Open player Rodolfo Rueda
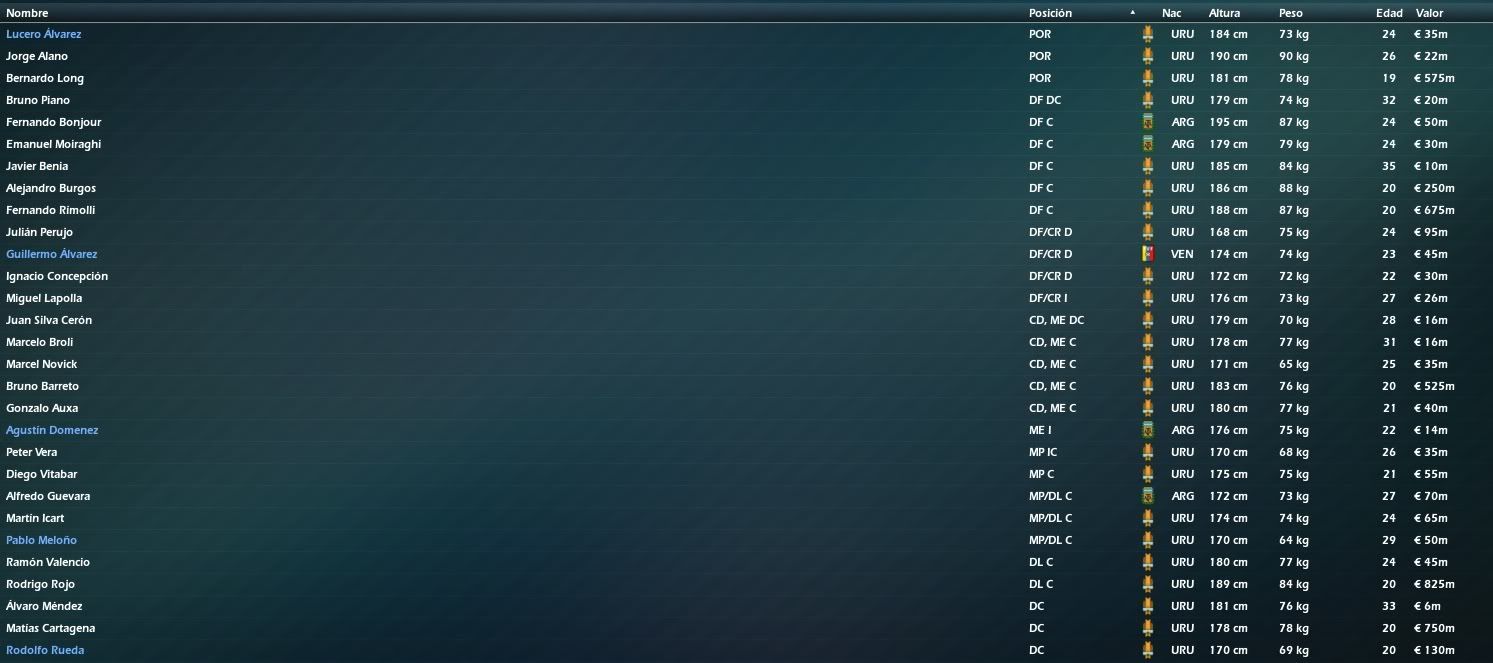The width and height of the screenshot is (1493, 663). (x=45, y=650)
